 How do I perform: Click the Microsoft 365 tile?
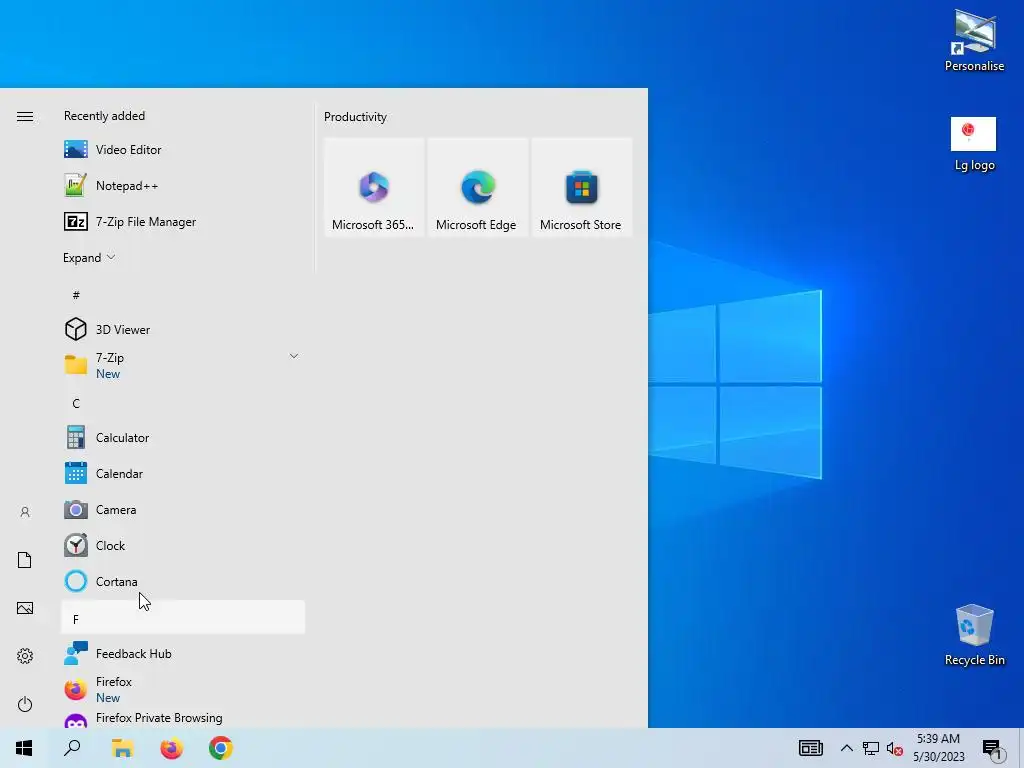[x=374, y=187]
